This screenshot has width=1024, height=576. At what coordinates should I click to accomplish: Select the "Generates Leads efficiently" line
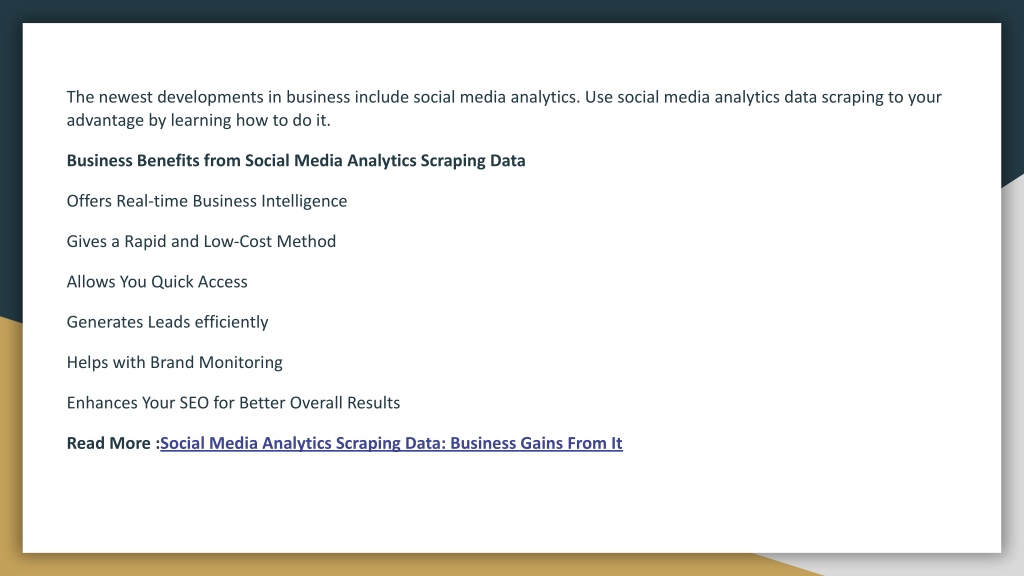point(167,322)
